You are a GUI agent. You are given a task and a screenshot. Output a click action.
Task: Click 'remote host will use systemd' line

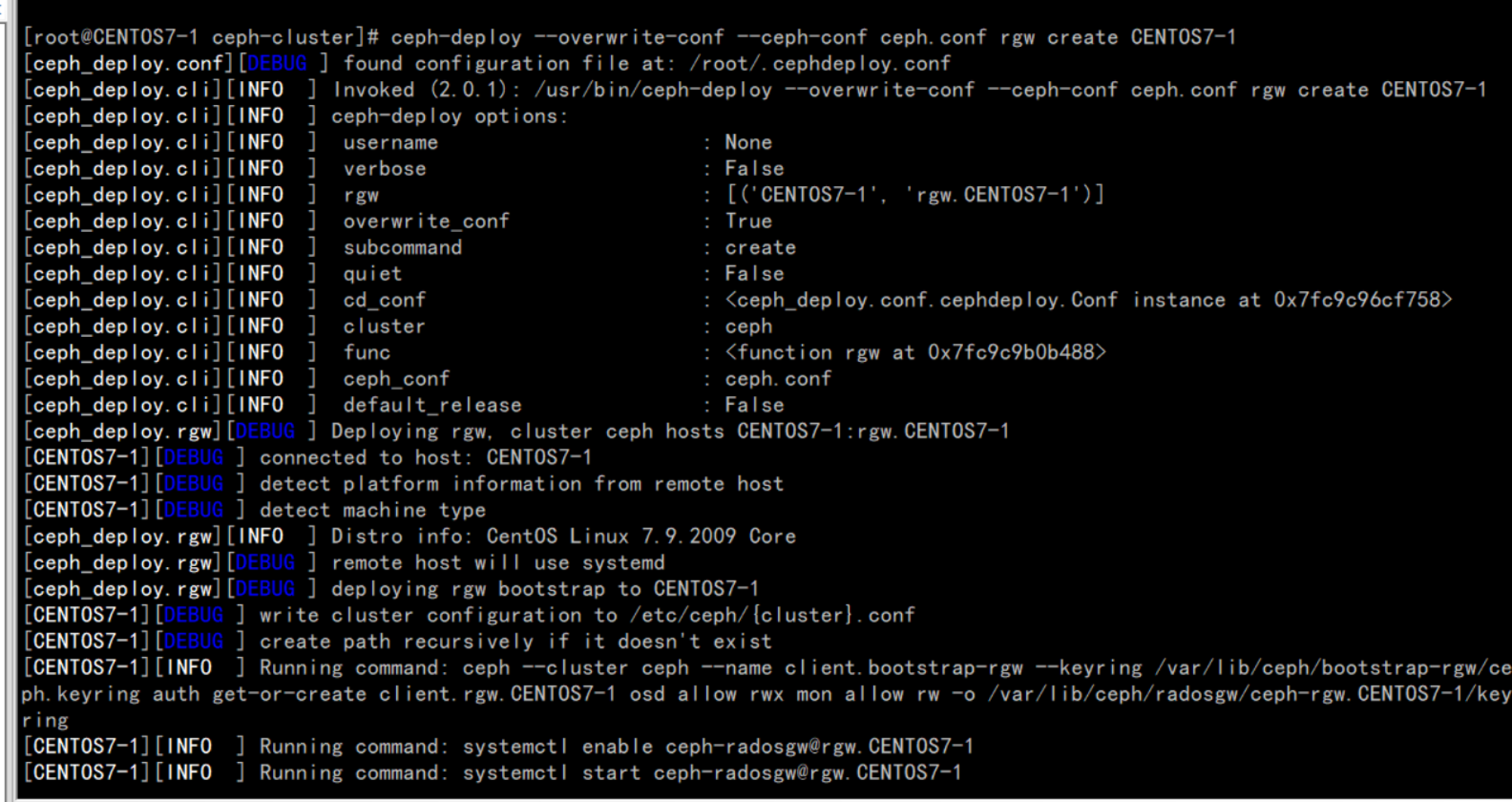pos(498,563)
